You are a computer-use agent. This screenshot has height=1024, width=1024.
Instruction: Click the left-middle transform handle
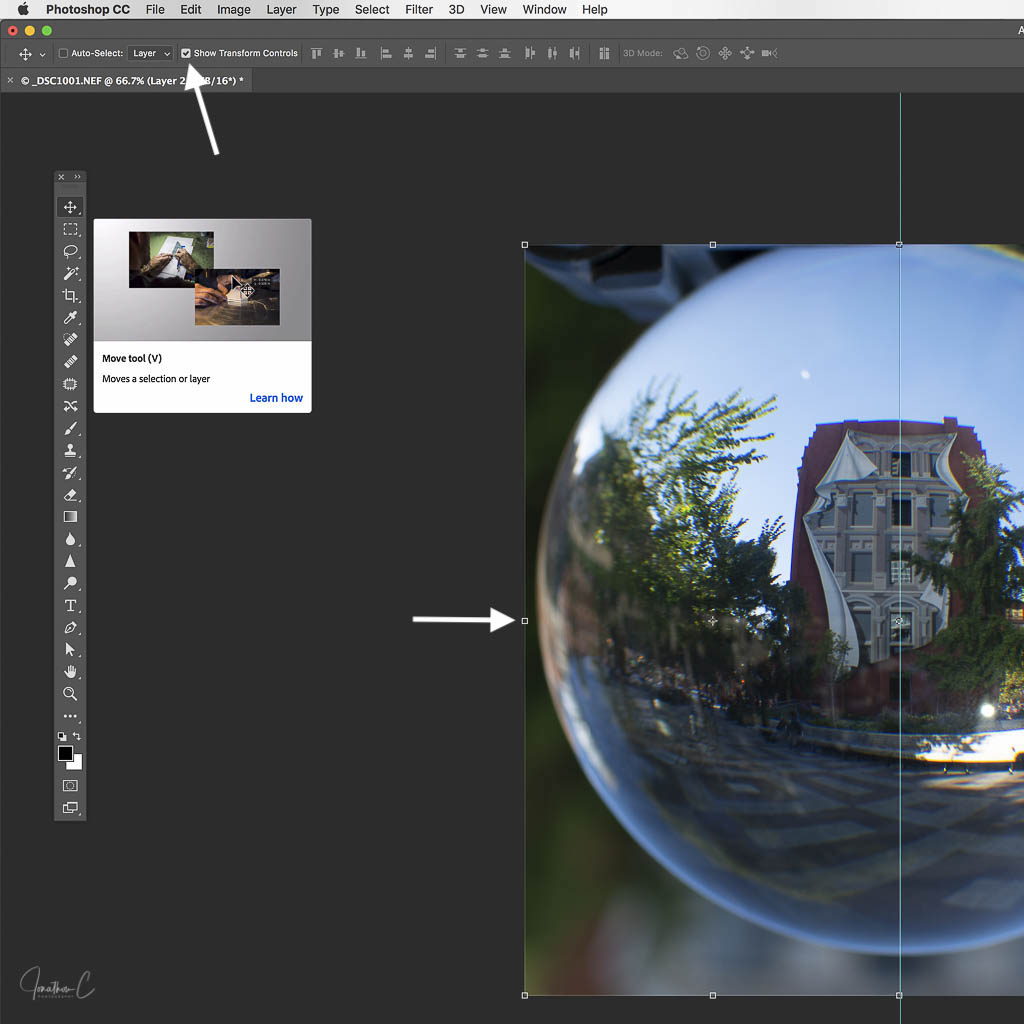point(525,621)
